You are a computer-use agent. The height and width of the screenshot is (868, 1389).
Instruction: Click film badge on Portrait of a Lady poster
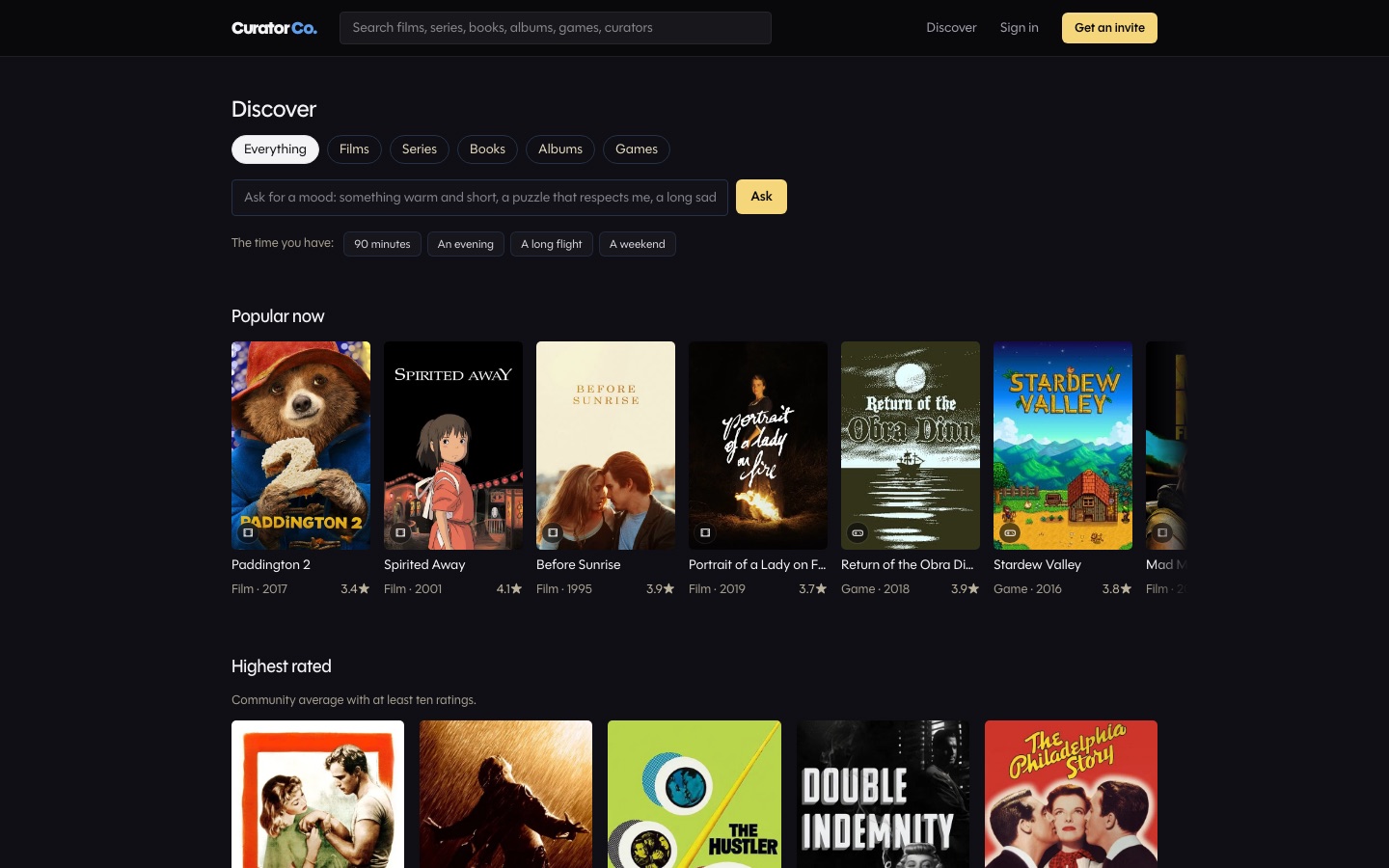[x=705, y=532]
